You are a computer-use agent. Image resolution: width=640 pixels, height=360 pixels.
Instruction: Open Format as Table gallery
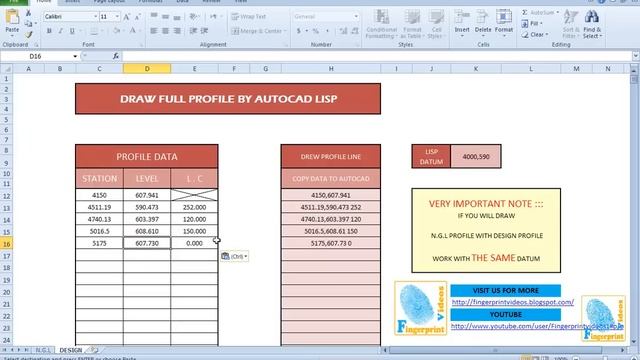412,24
